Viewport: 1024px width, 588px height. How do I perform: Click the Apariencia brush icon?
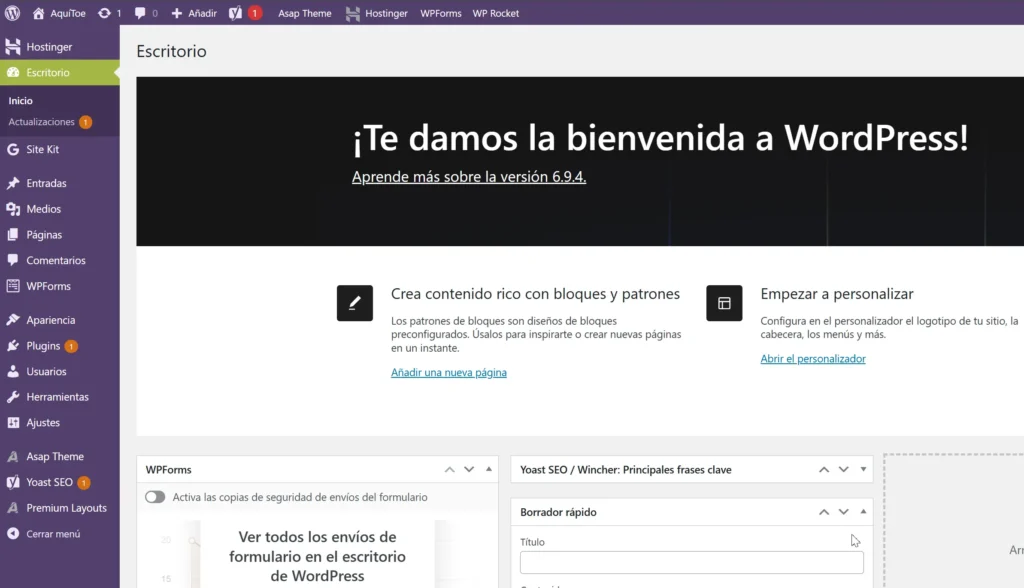pyautogui.click(x=13, y=319)
